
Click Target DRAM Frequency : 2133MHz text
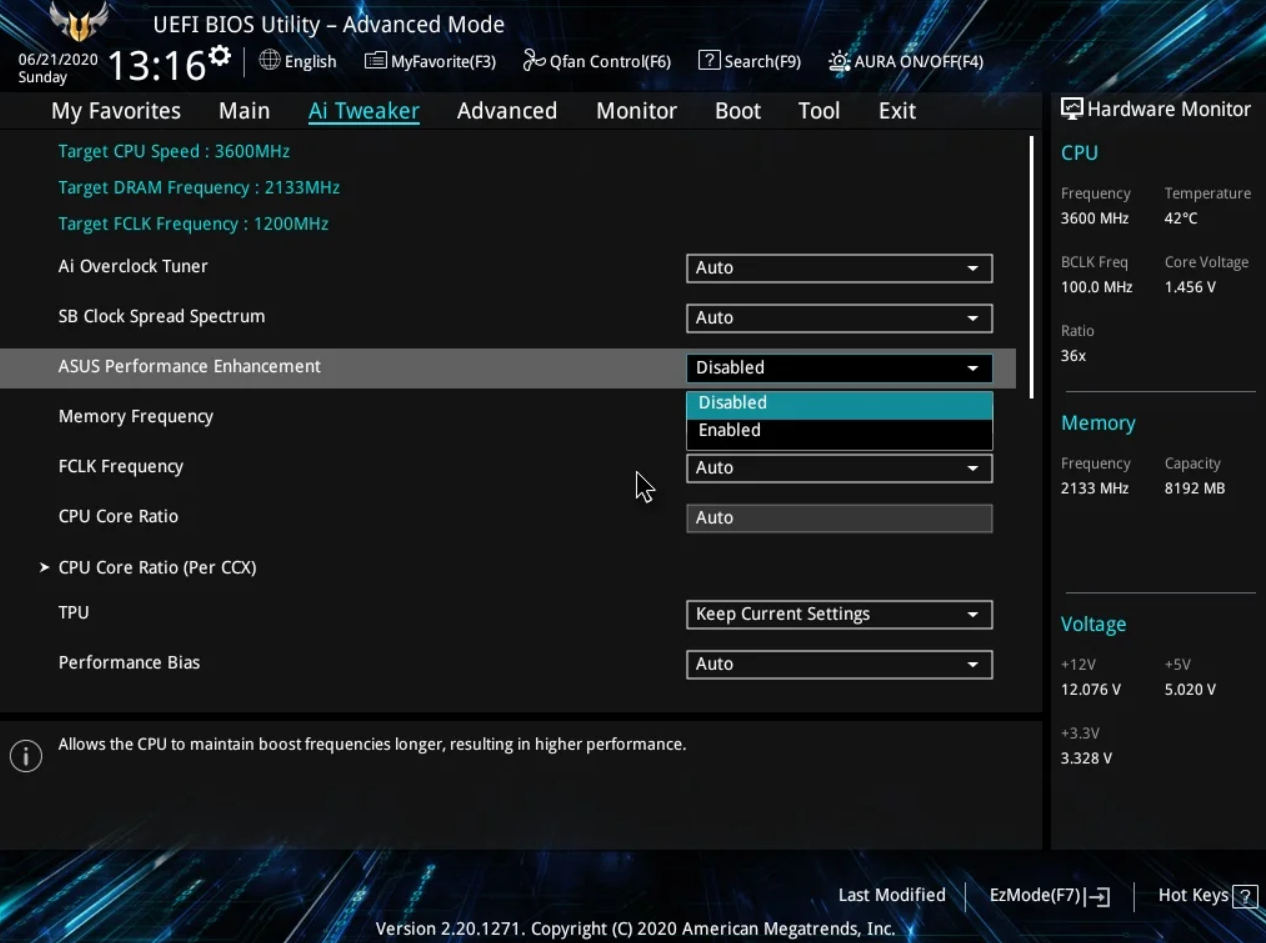click(199, 188)
